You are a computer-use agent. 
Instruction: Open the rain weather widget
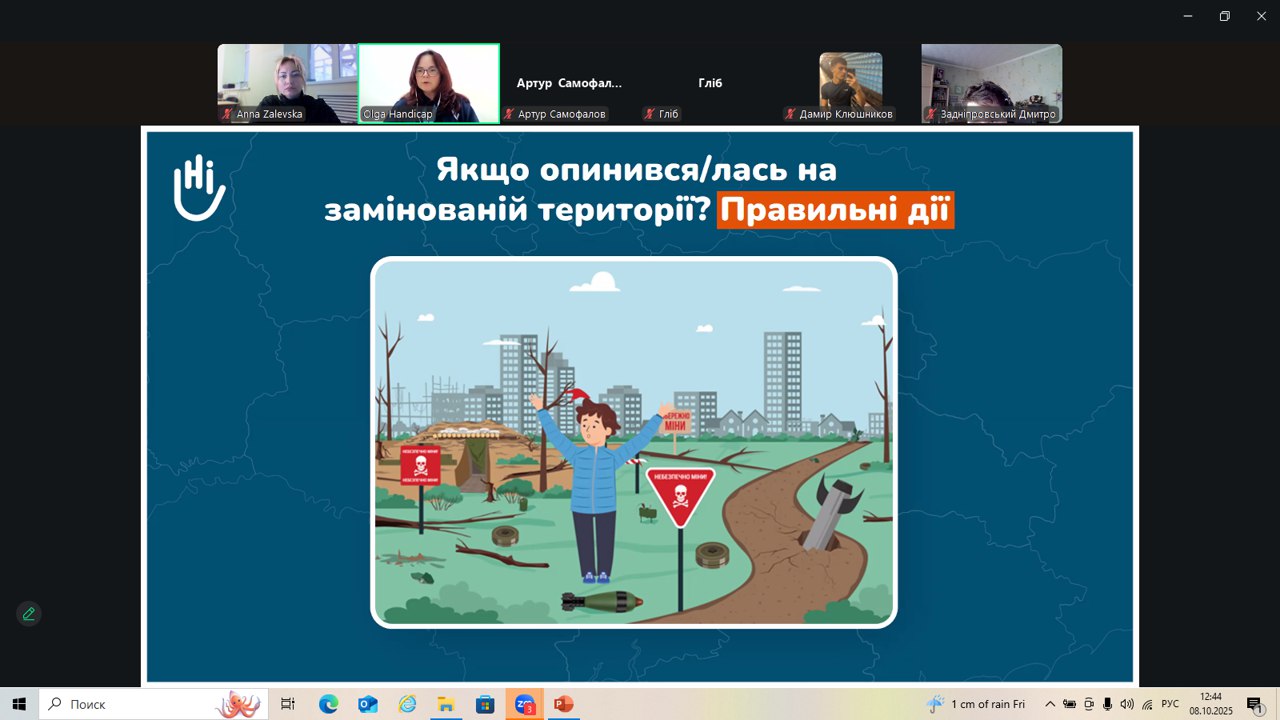[x=976, y=704]
